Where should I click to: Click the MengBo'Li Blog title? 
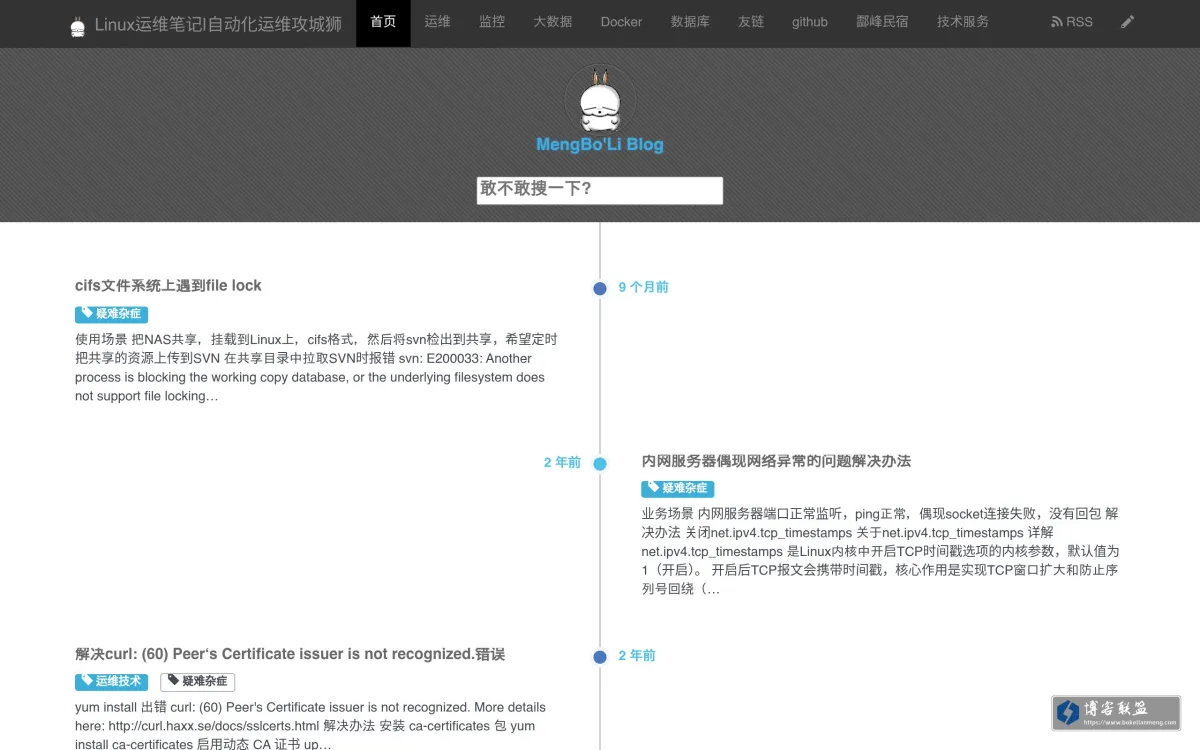point(600,145)
